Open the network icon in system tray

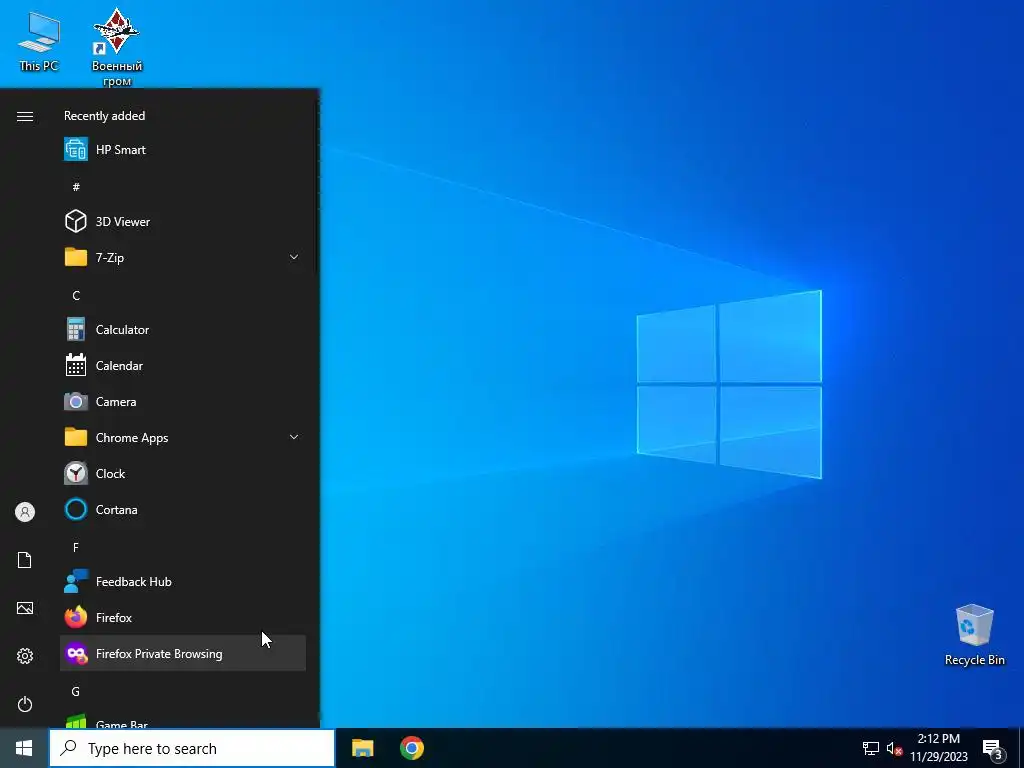[x=871, y=748]
